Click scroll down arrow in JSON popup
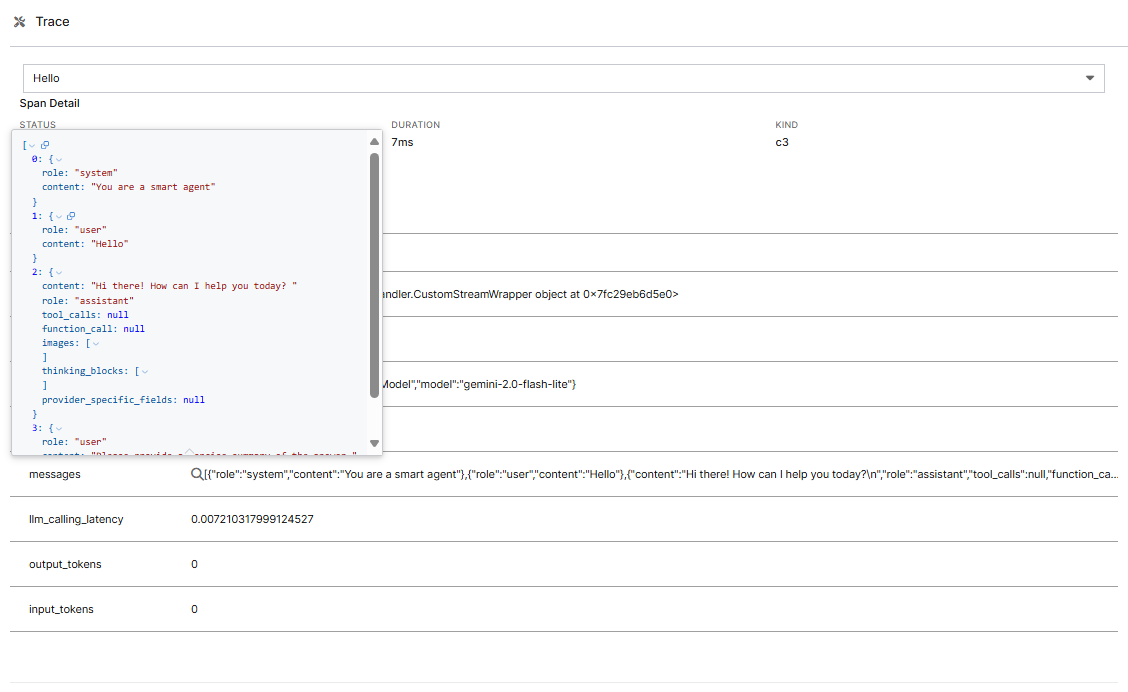Screen dimensions: 1128x692 point(374,443)
